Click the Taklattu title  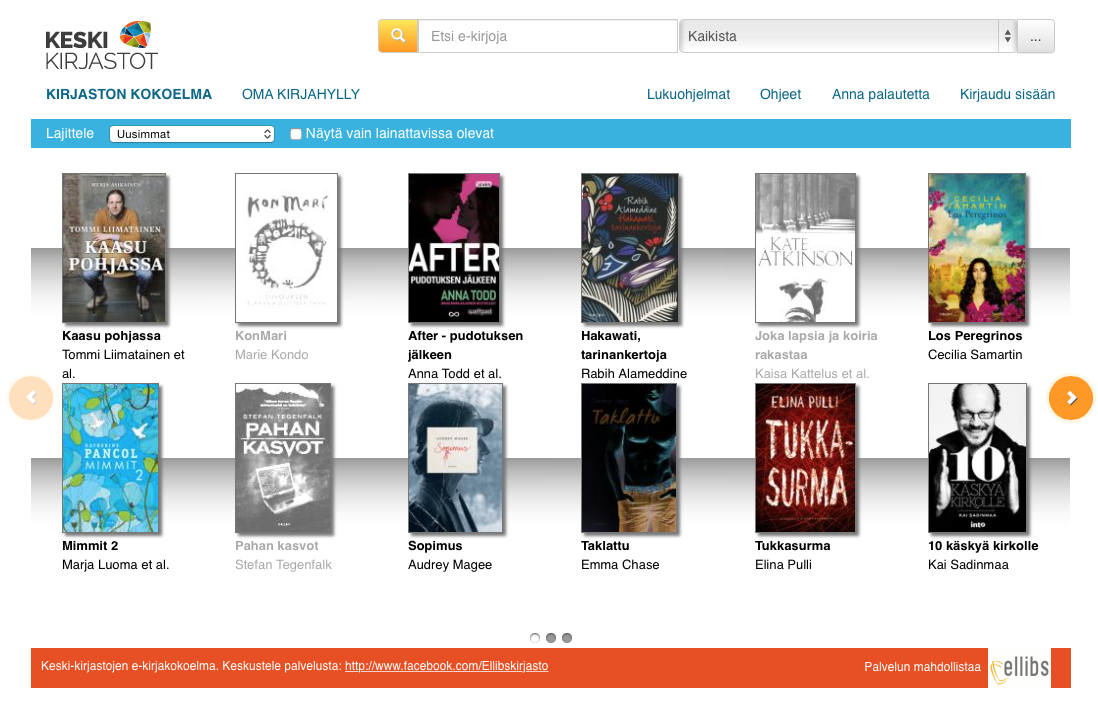click(606, 546)
